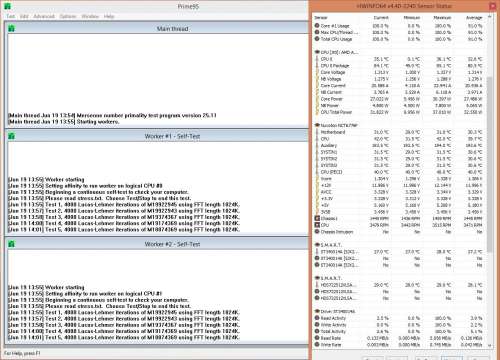Viewport: 500px width, 360px height.
Task: Click the Core Current lightning icon
Action: [x=317, y=86]
